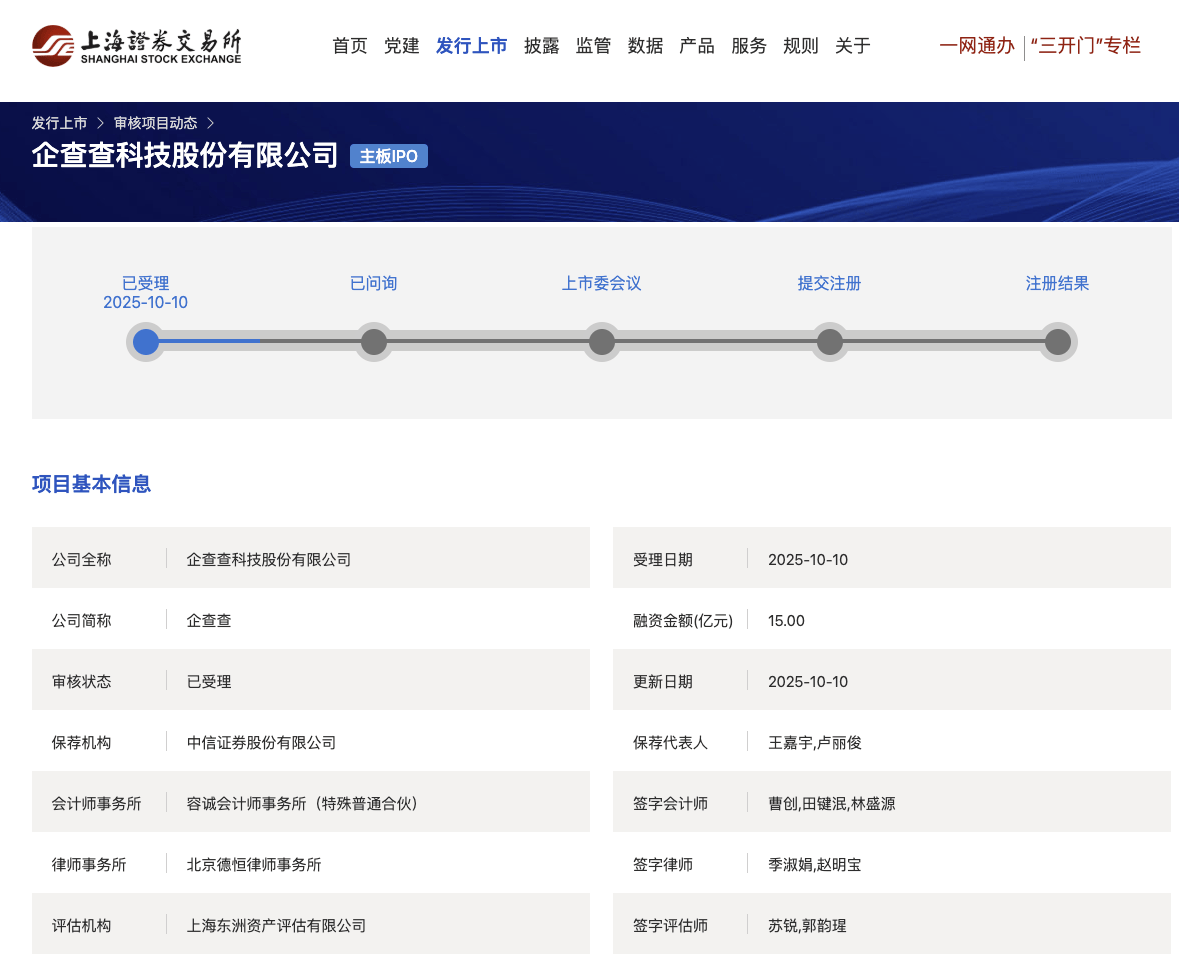Open the 披露 navigation menu
1179x966 pixels.
pos(542,46)
